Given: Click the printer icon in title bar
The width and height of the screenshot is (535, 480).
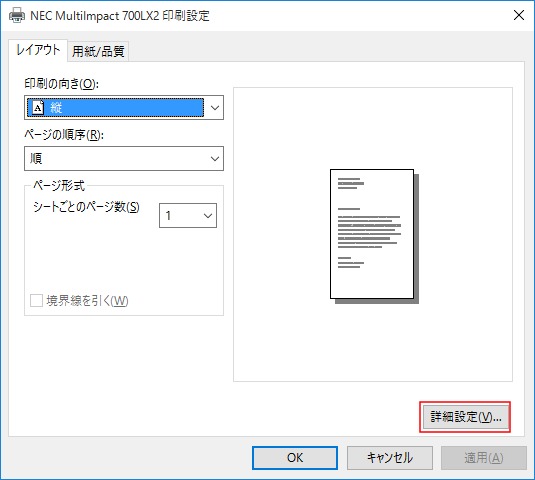Looking at the screenshot, I should point(17,15).
